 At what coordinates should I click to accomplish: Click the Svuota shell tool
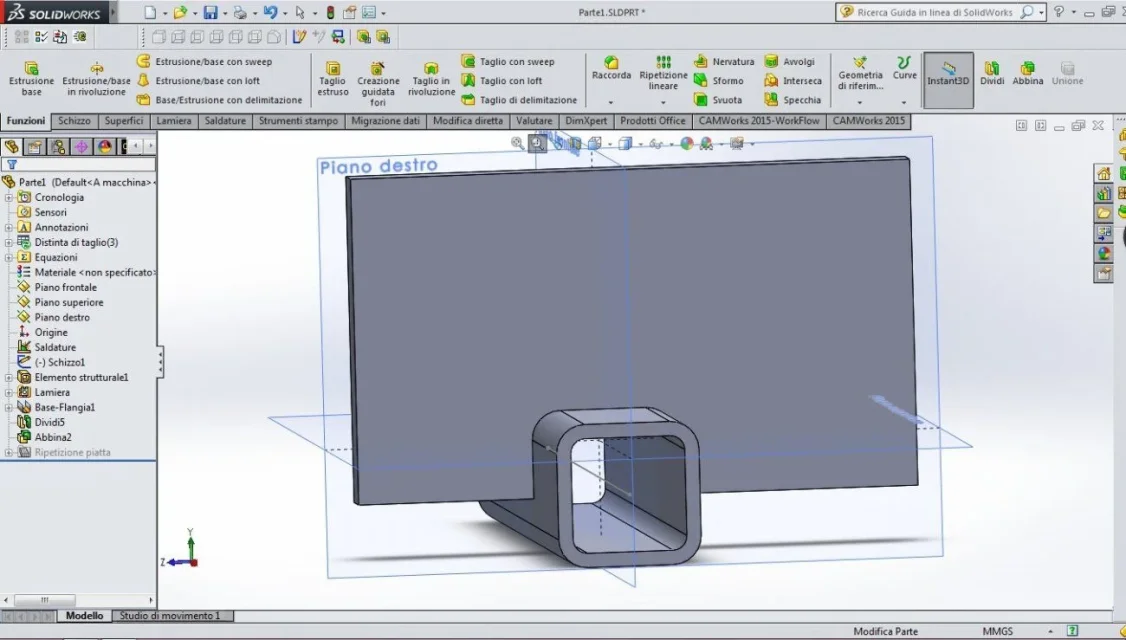click(717, 100)
